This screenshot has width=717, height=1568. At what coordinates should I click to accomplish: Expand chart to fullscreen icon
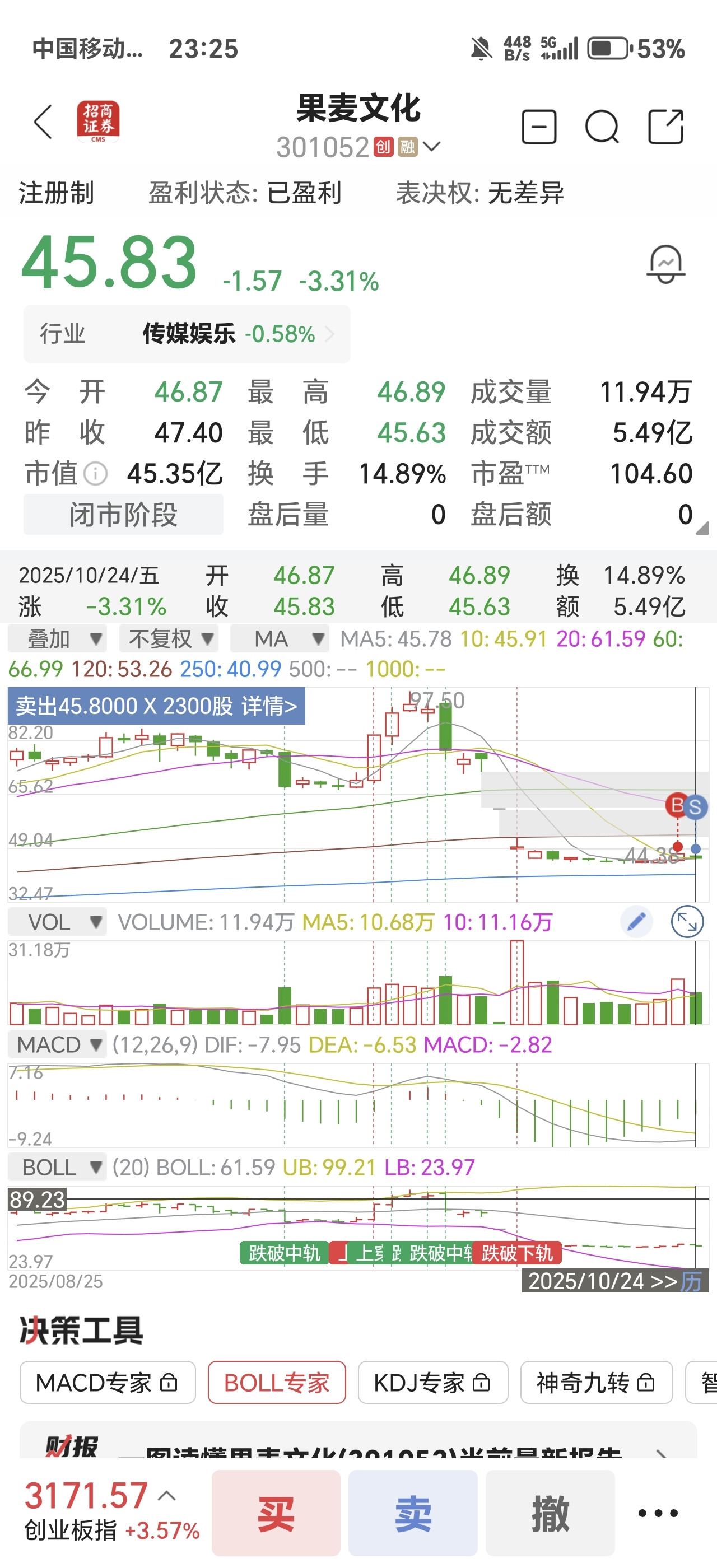(687, 922)
